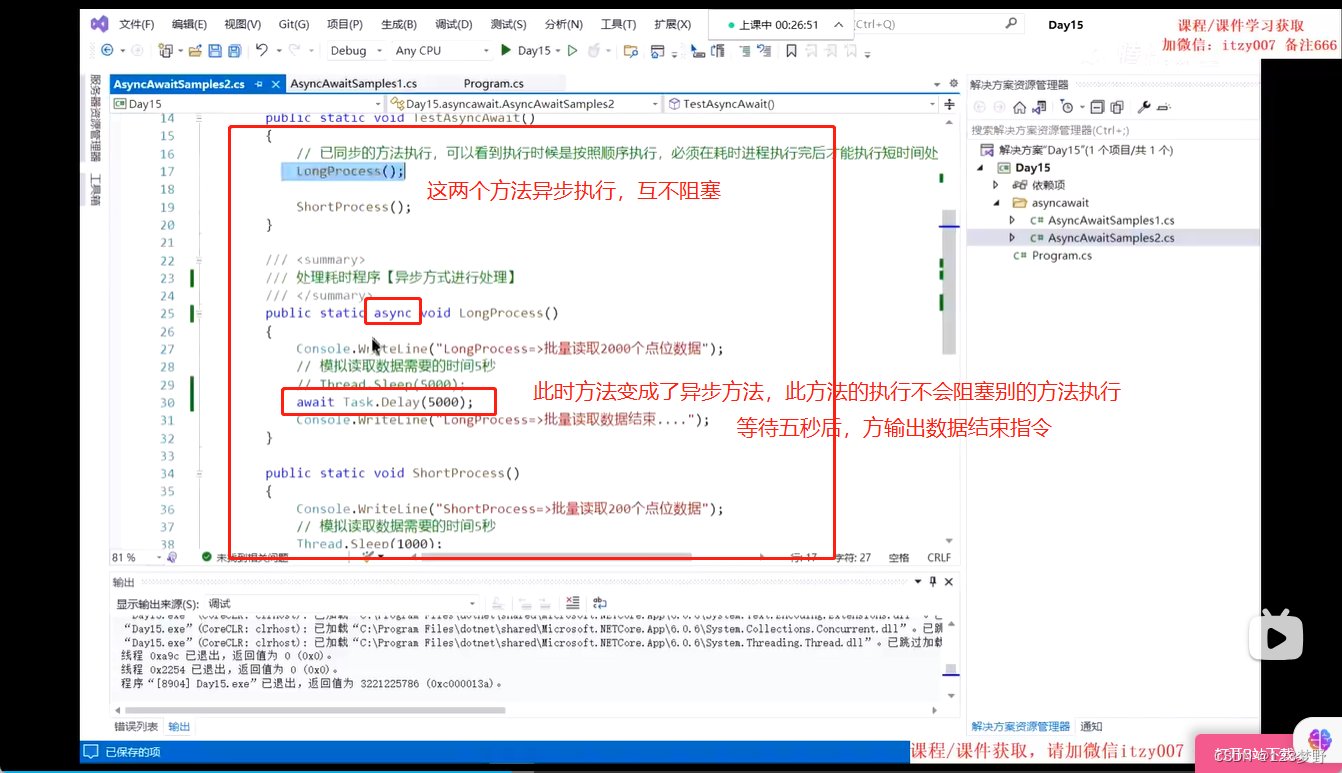Click the new project toolbar icon
The height and width of the screenshot is (773, 1342).
click(x=166, y=50)
